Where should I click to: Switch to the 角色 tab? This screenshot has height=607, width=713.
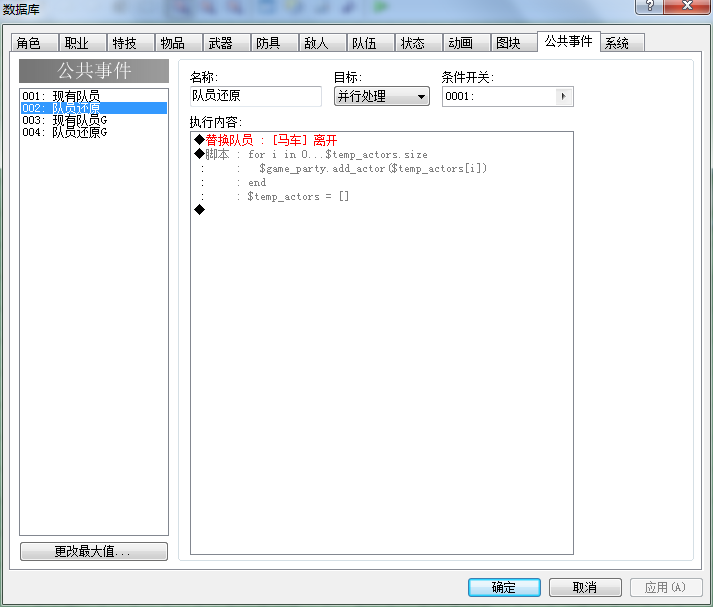pos(35,43)
